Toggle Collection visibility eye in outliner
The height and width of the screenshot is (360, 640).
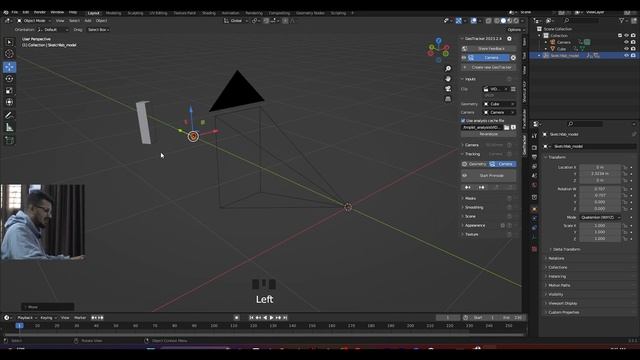tap(626, 36)
